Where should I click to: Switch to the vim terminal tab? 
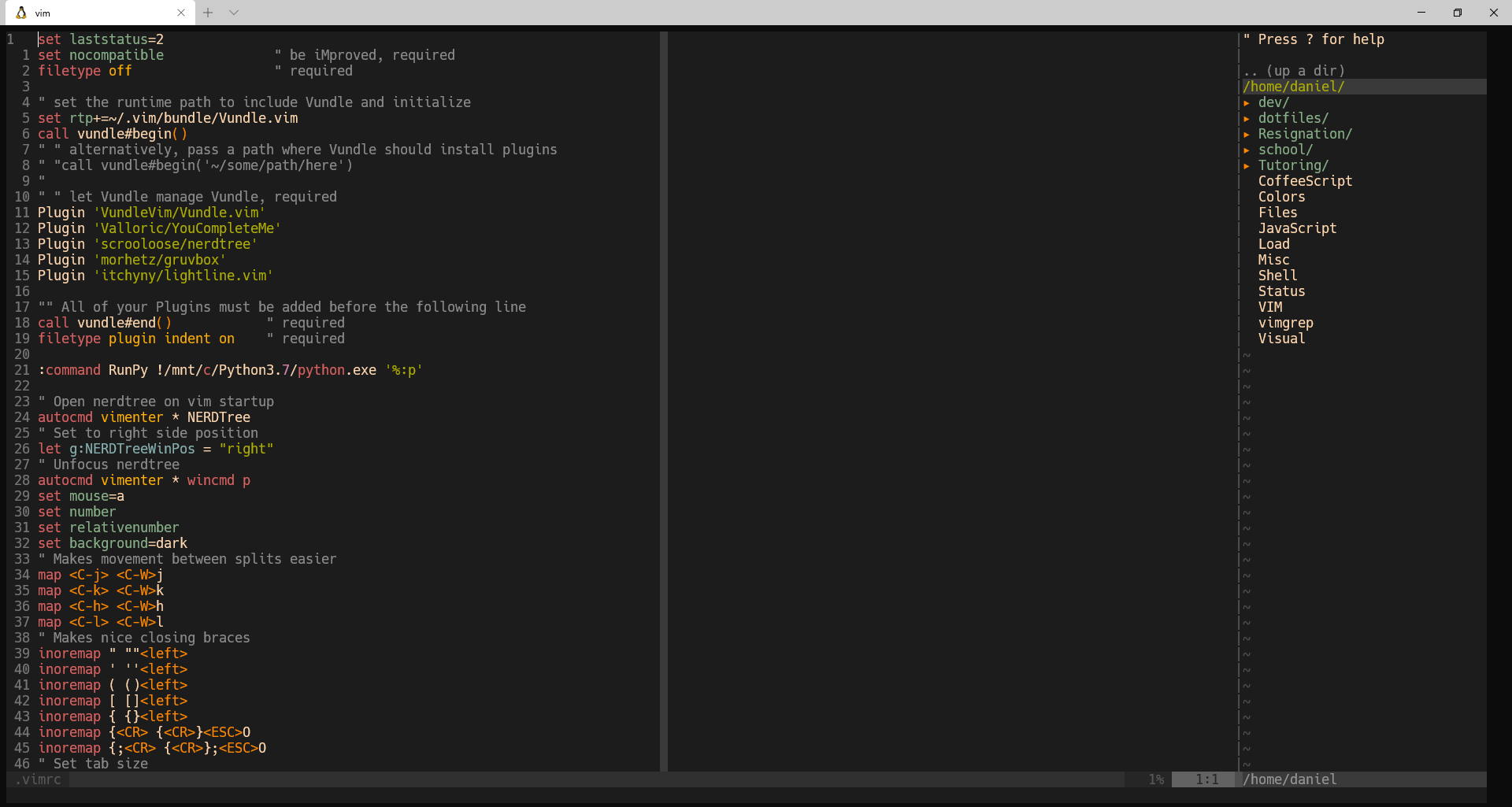94,13
